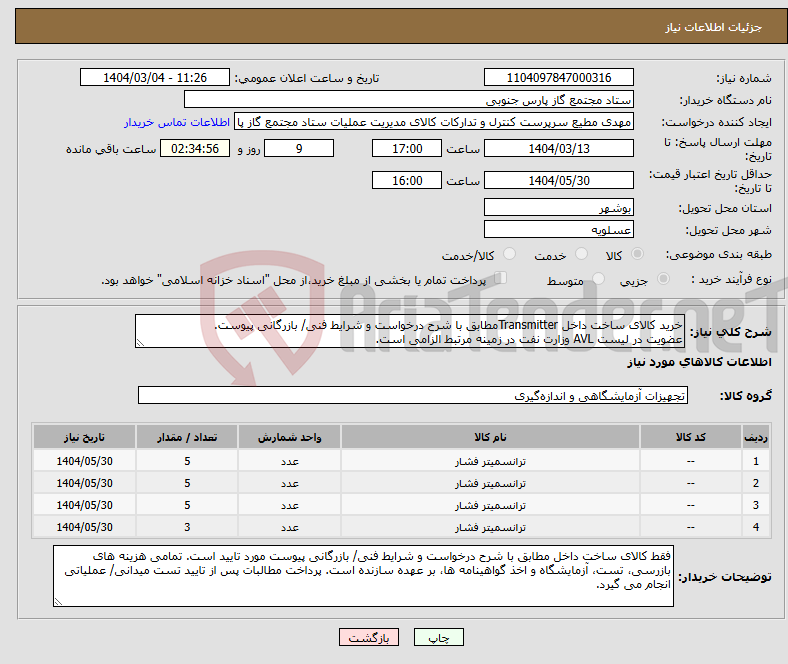Click quantity 3 in row 4
Image resolution: width=788 pixels, height=664 pixels.
187,527
